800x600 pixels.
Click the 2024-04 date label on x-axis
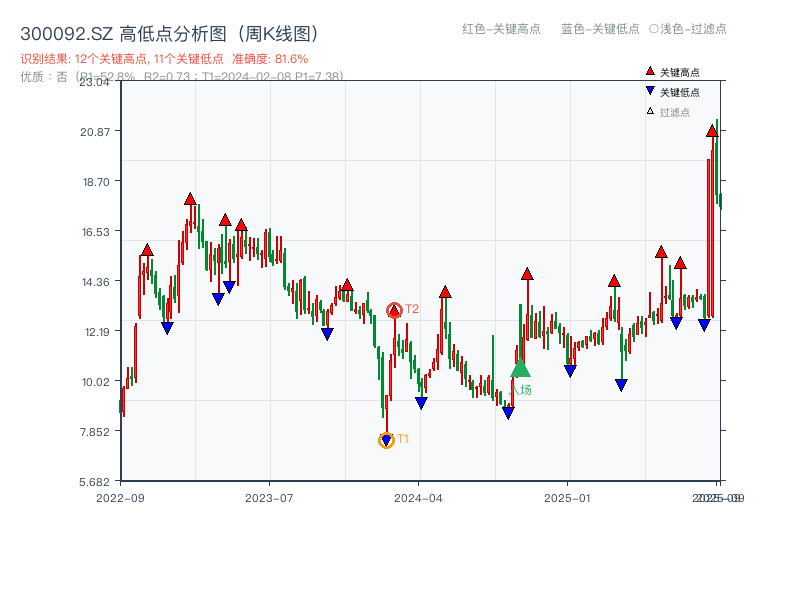click(420, 497)
